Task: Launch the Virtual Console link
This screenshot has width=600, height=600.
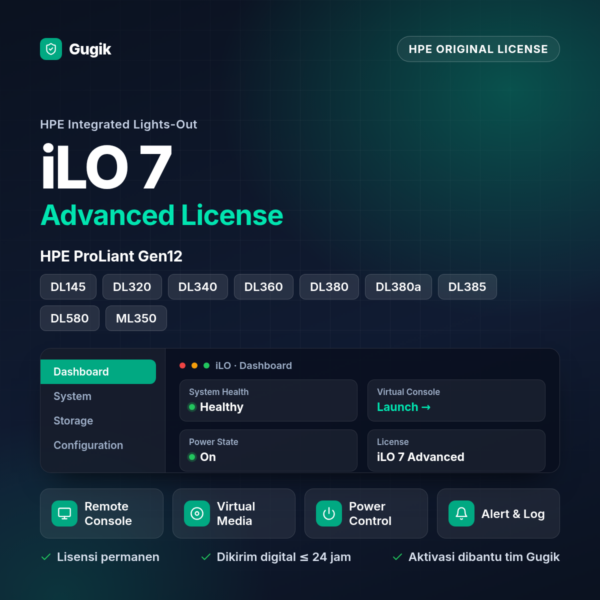Action: [x=403, y=407]
